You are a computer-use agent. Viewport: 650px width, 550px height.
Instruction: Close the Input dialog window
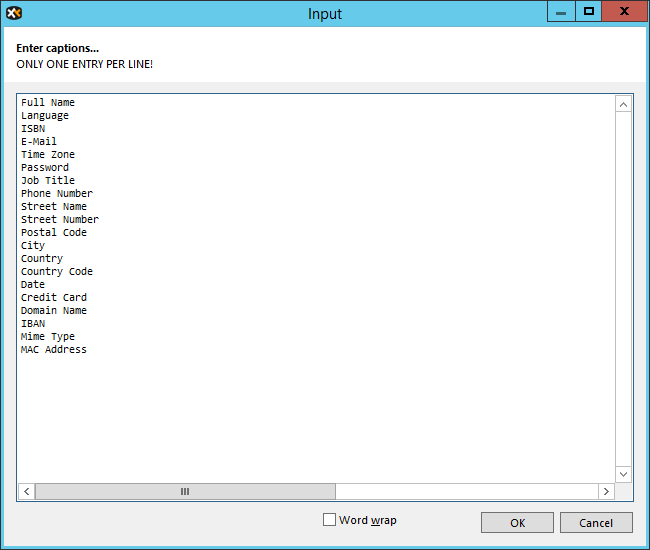(625, 12)
